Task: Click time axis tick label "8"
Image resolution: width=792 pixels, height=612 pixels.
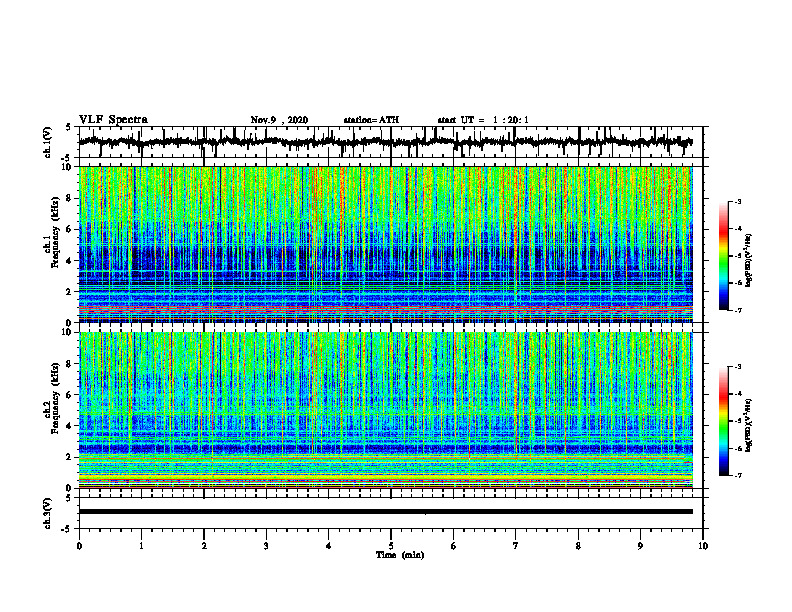Action: tap(578, 546)
